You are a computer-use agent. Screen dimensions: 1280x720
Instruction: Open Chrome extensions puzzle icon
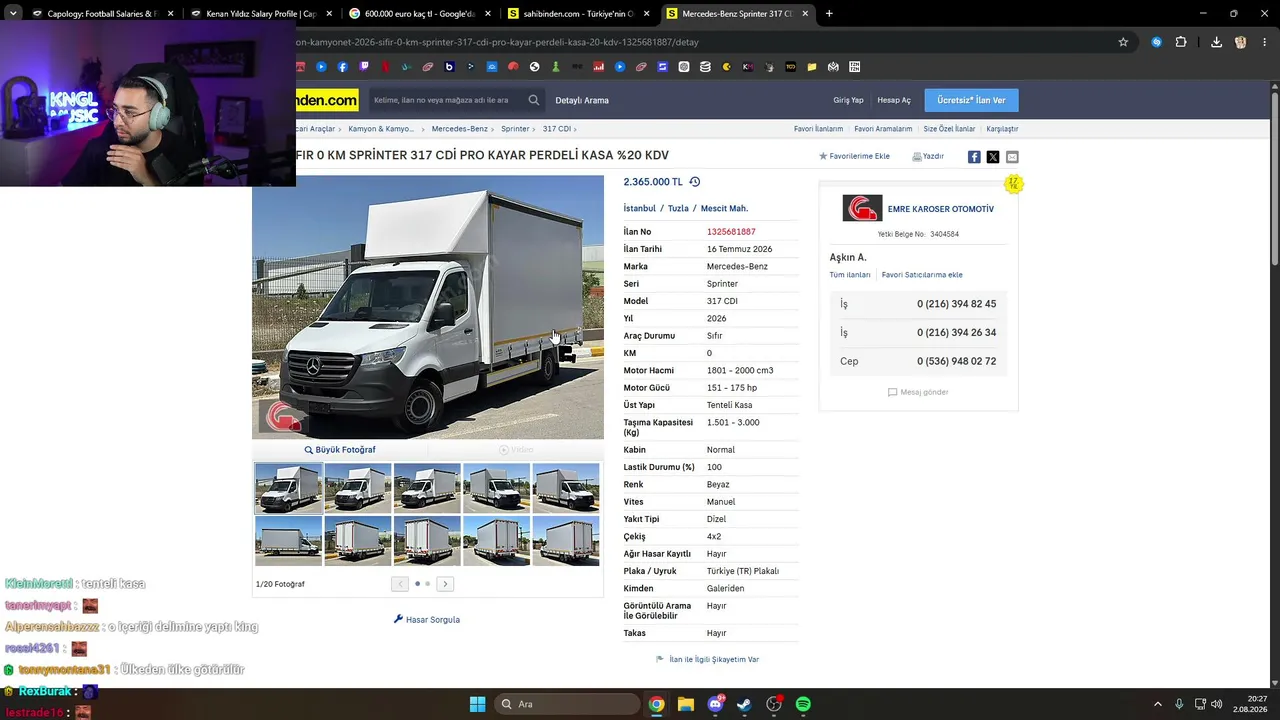click(x=1181, y=42)
